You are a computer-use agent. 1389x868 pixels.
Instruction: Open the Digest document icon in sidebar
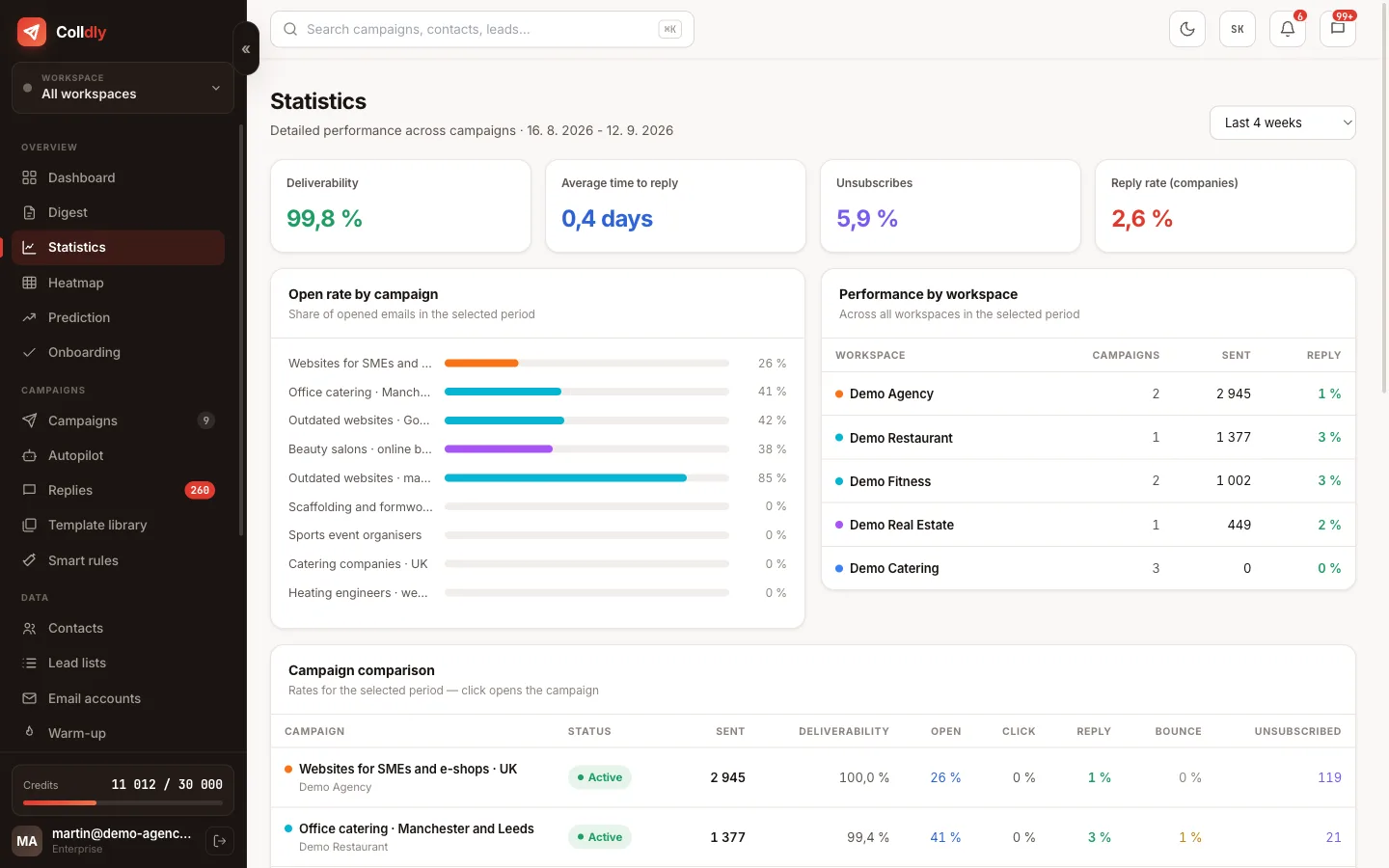coord(30,212)
